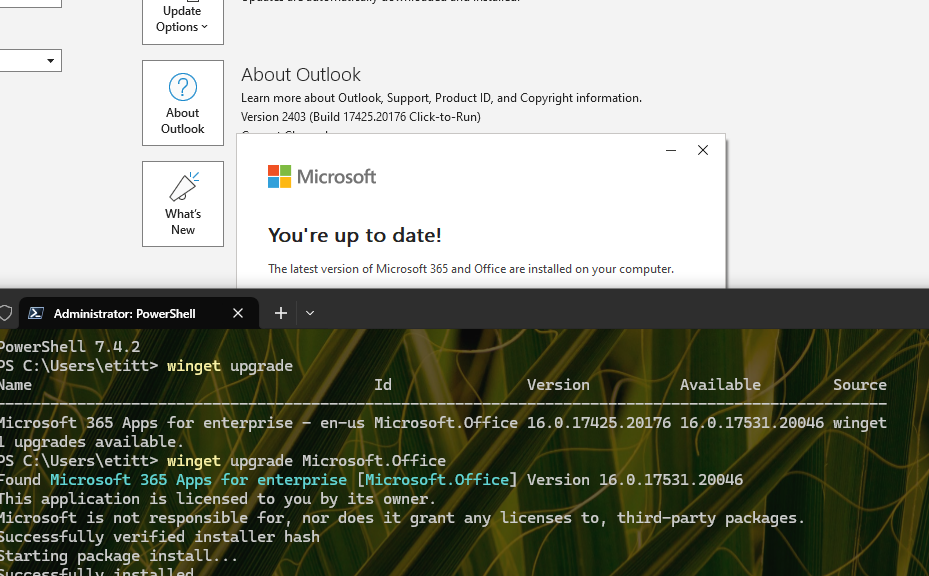Click the 'Microsoft.Office' Id cell in table
929x576 pixels.
[x=446, y=423]
